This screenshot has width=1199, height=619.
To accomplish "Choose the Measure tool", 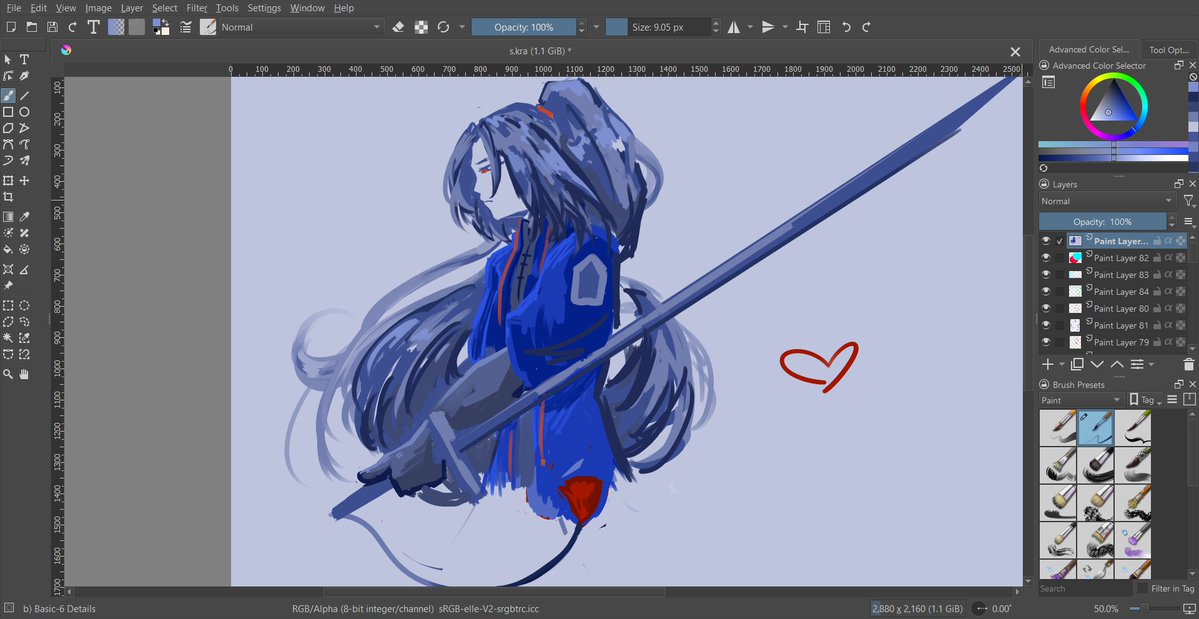I will point(24,269).
